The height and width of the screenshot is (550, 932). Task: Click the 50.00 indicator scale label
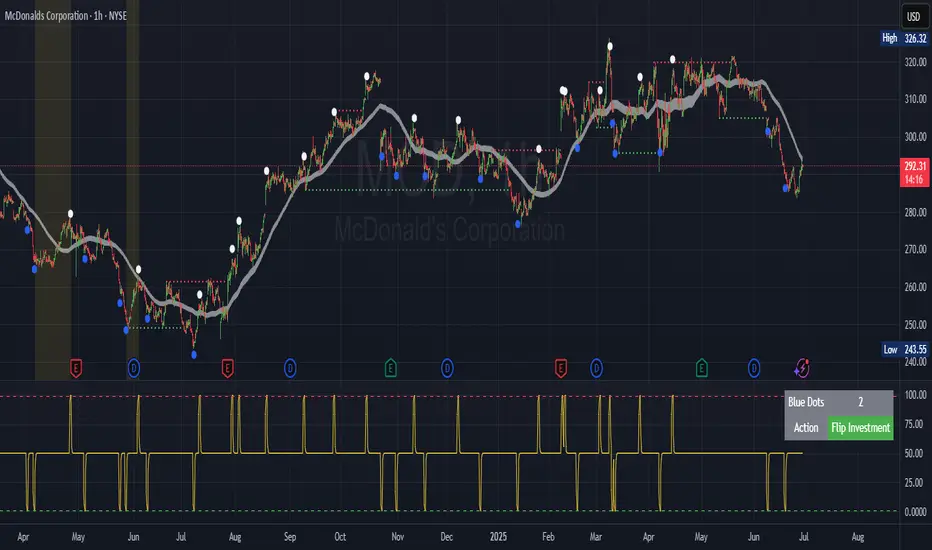tap(915, 453)
